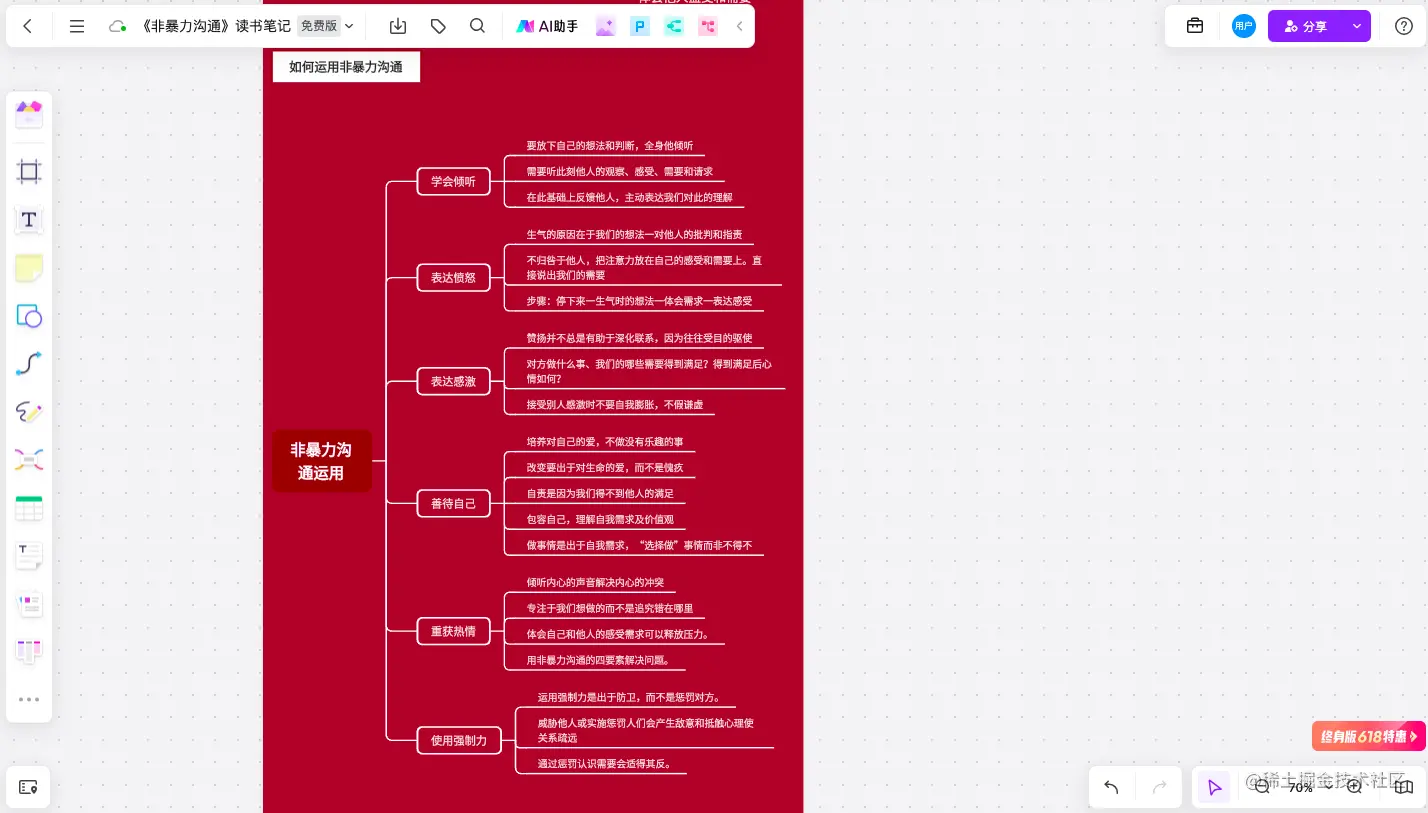1428x813 pixels.
Task: Select text 专注于我们想做的而不是追究错在哪里
Action: (610, 608)
